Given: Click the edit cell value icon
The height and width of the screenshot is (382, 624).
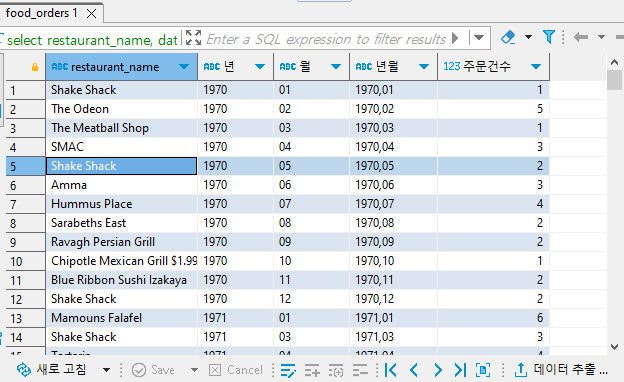Looking at the screenshot, I should point(288,370).
